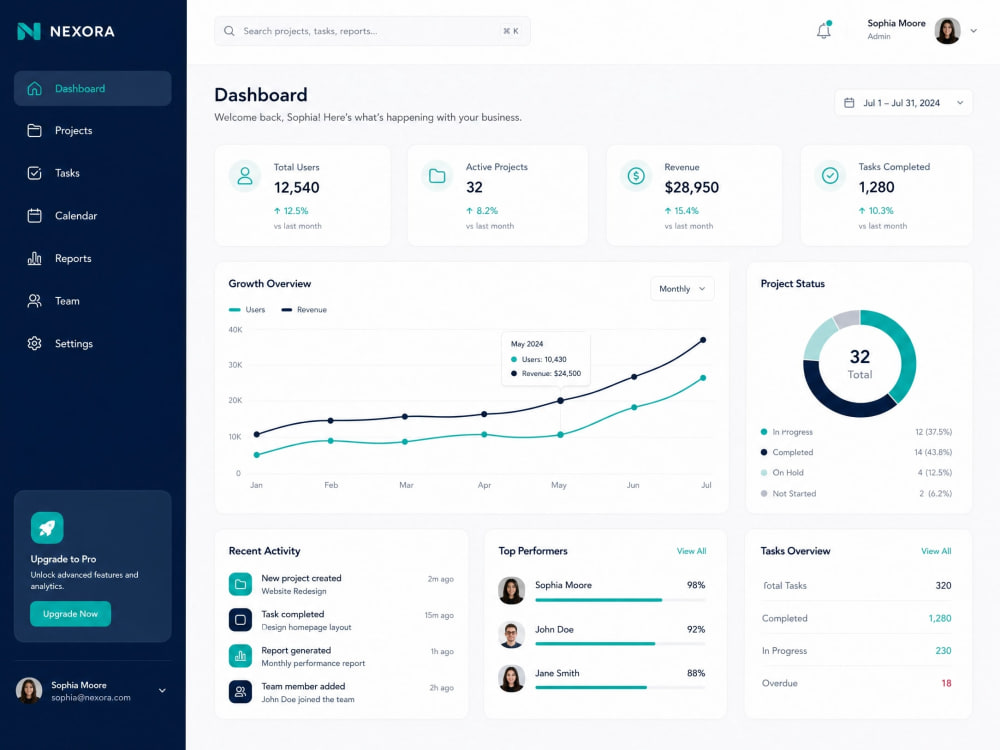The width and height of the screenshot is (1000, 750).
Task: Click the $28,950 revenue value
Action: point(691,188)
